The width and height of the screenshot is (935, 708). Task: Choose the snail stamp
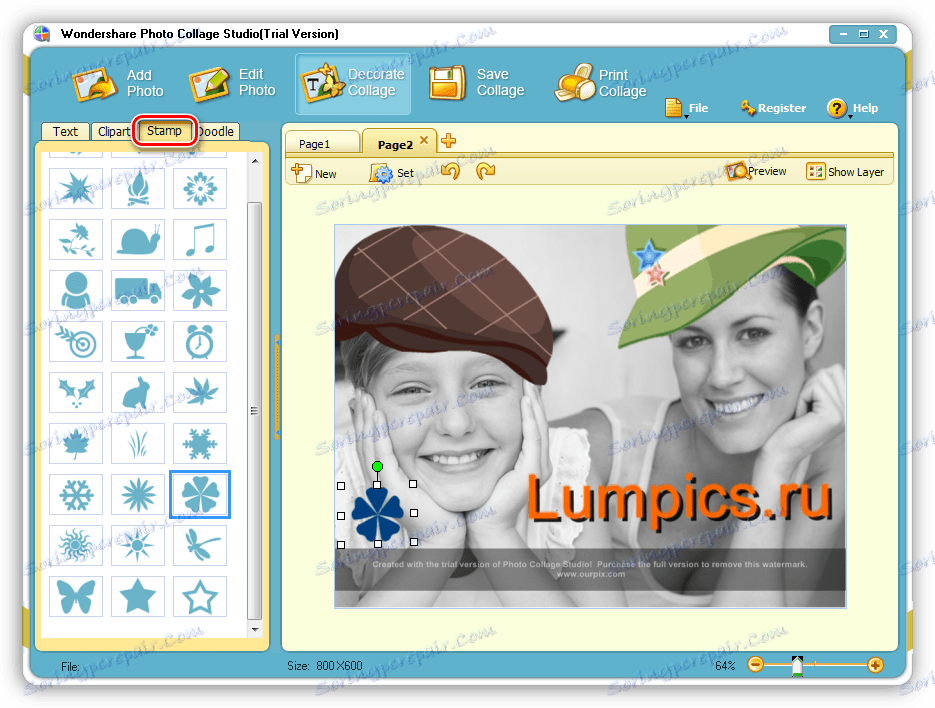tap(138, 239)
